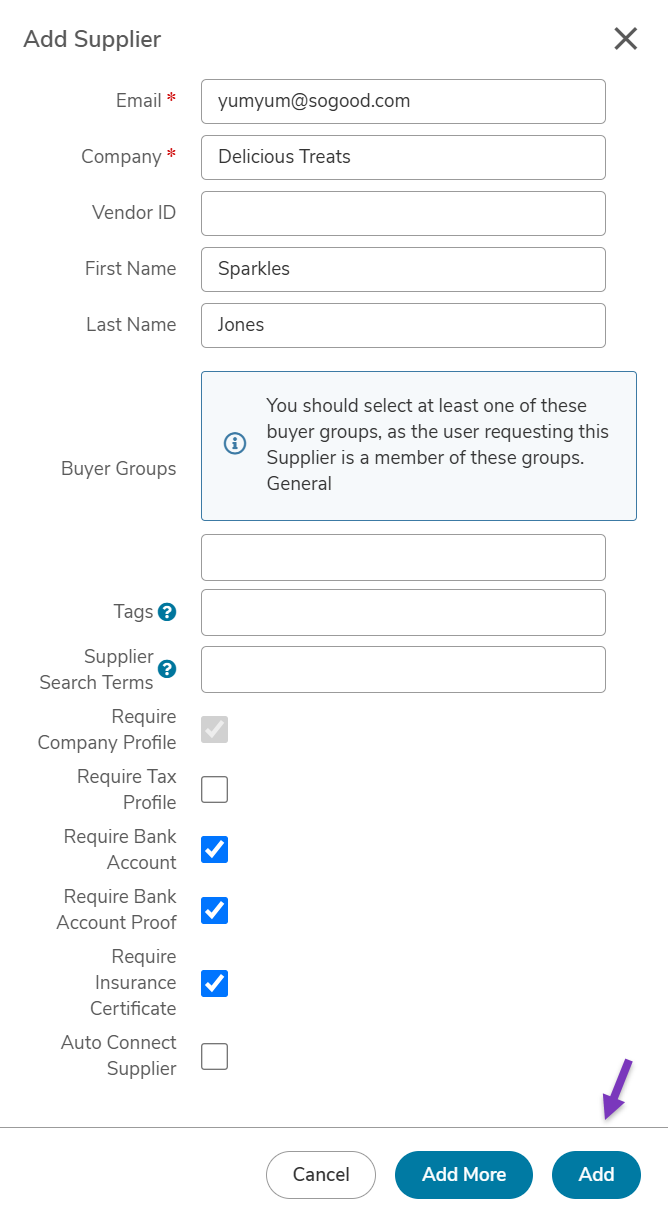Enable Auto Connect Supplier checkbox
The height and width of the screenshot is (1224, 668).
coord(214,1056)
